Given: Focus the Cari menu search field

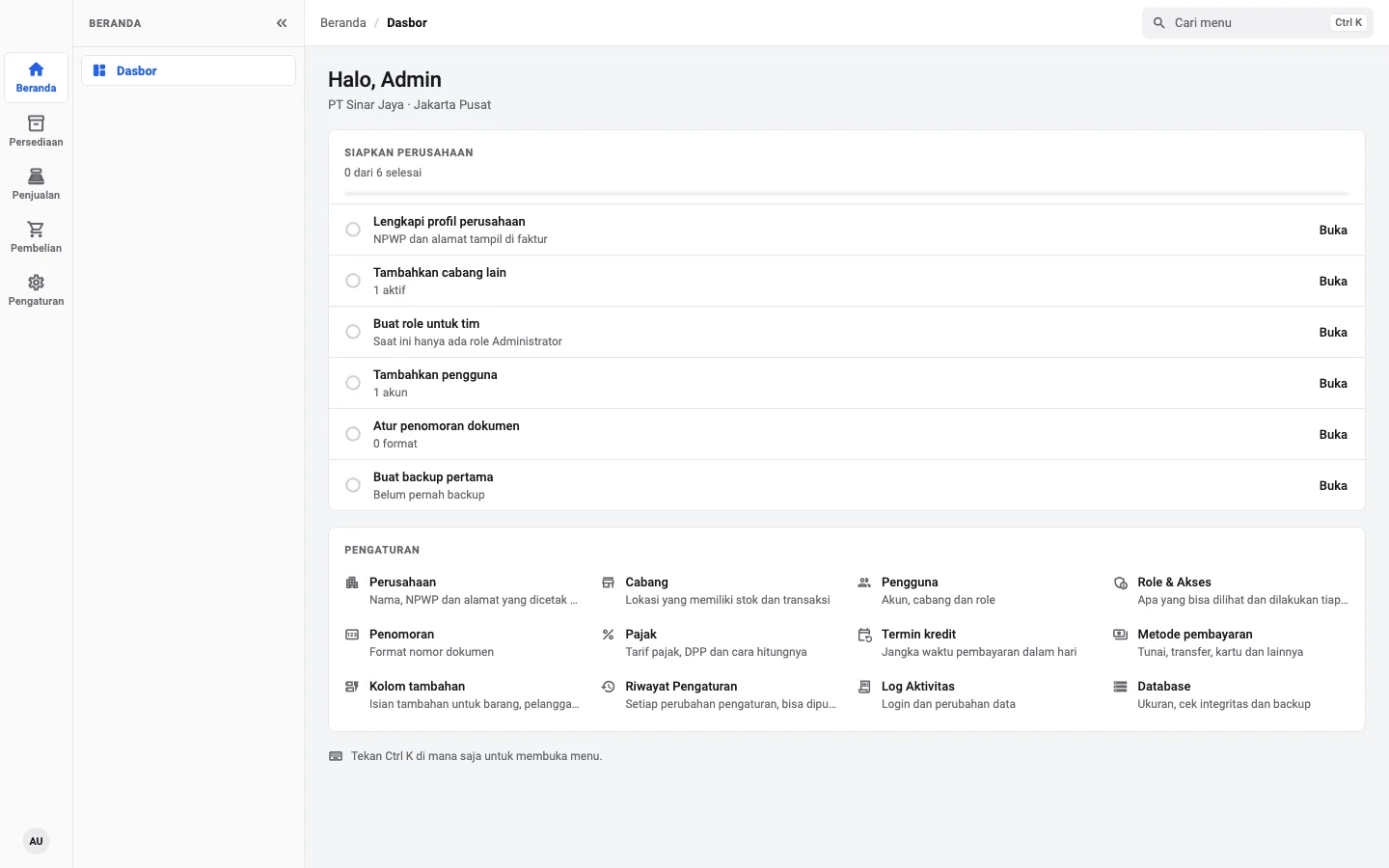Looking at the screenshot, I should coord(1258,23).
